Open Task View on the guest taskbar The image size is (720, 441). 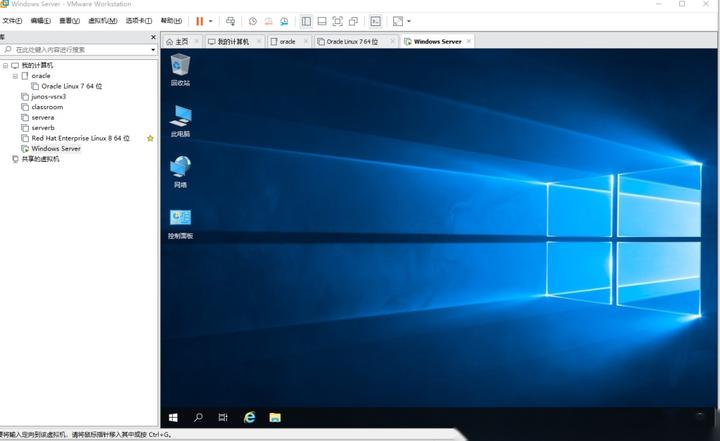click(223, 418)
